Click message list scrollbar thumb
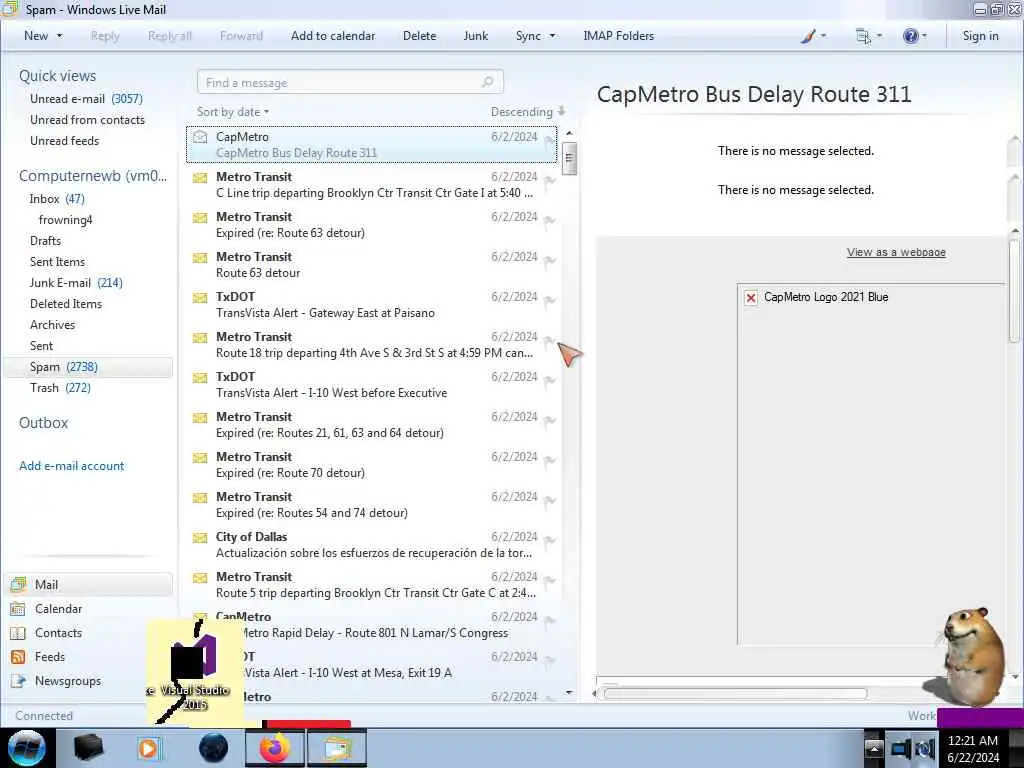Viewport: 1024px width, 768px height. pyautogui.click(x=569, y=158)
